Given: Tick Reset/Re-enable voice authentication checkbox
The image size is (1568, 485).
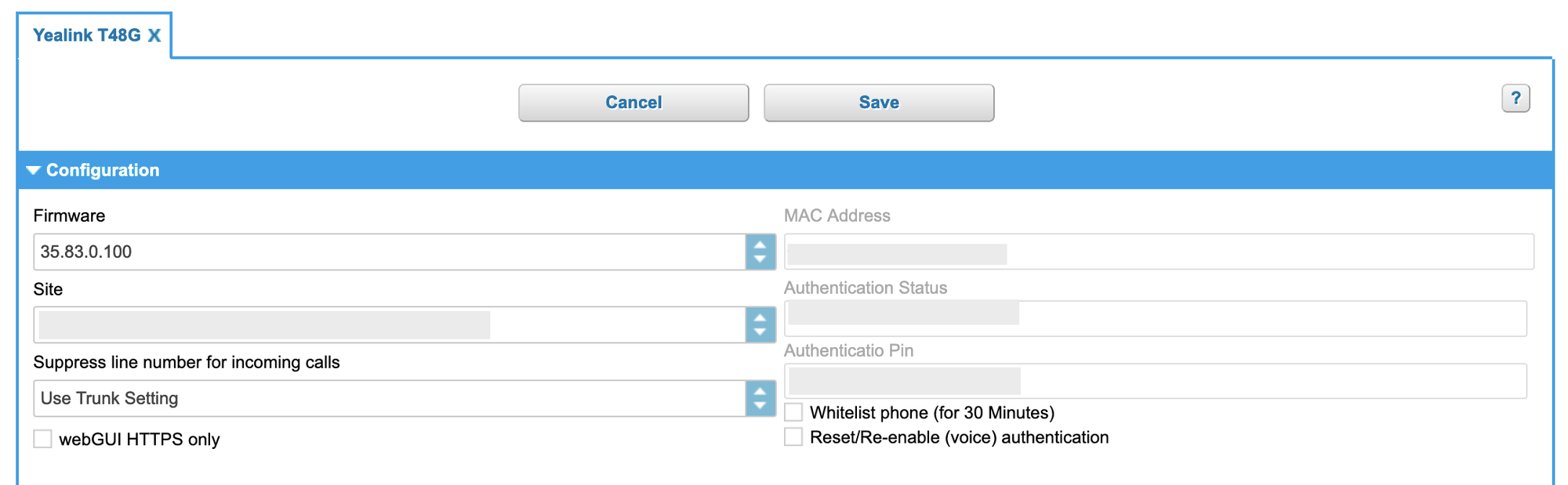Looking at the screenshot, I should point(793,437).
